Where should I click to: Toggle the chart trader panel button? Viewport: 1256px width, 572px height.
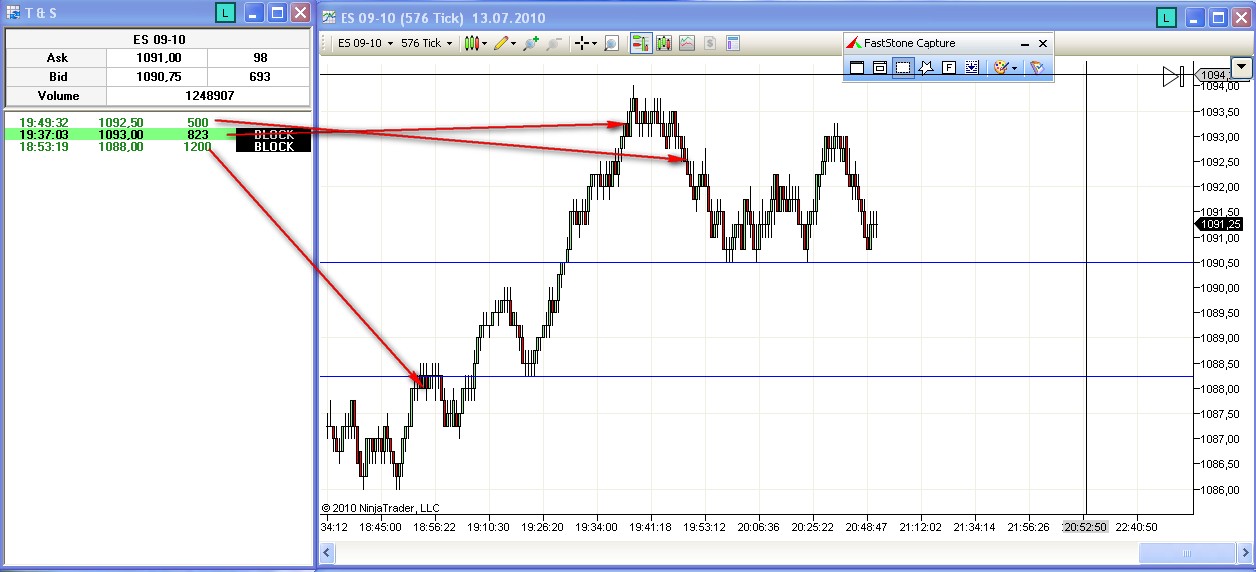640,43
